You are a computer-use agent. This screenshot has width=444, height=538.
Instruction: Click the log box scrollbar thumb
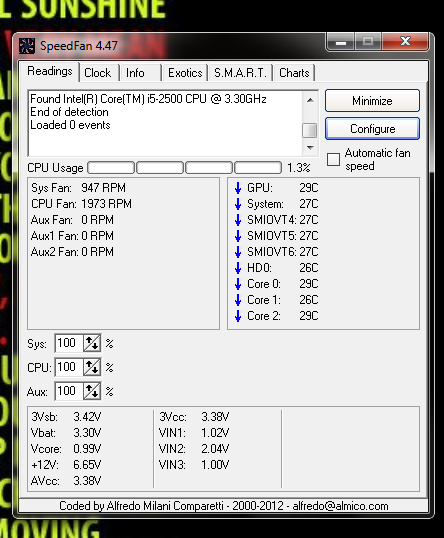click(309, 130)
